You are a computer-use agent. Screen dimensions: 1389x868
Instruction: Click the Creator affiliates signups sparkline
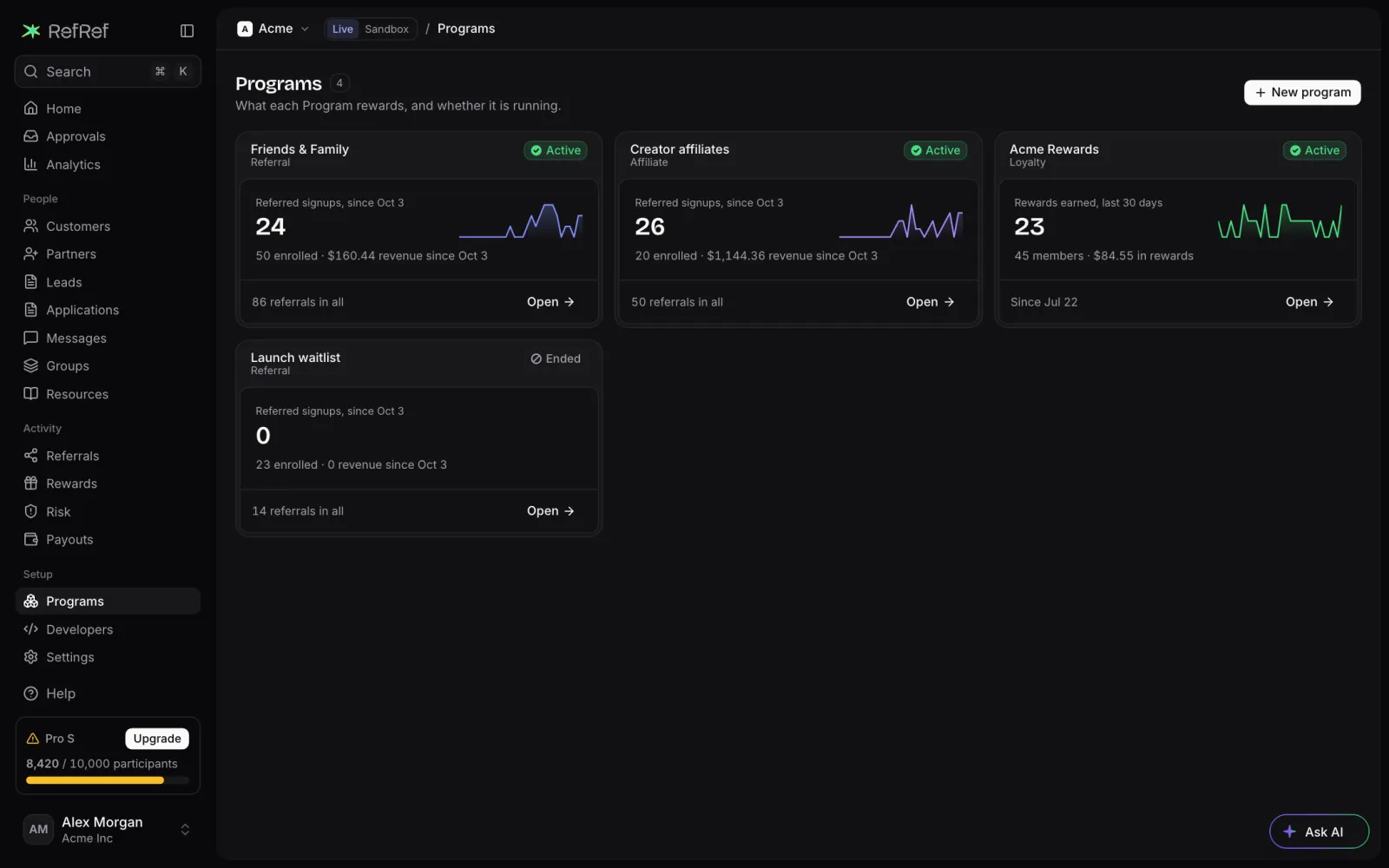[901, 221]
